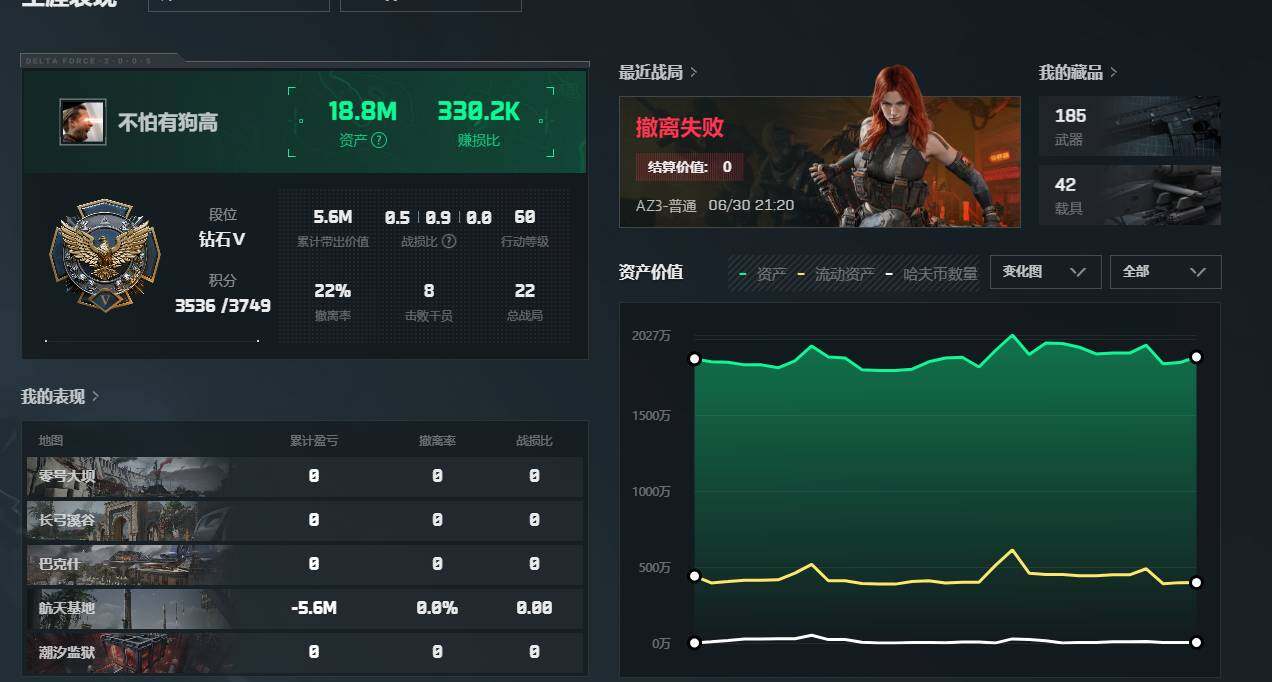Click the 22% 撤离率 stat
The height and width of the screenshot is (682, 1272).
click(x=333, y=291)
